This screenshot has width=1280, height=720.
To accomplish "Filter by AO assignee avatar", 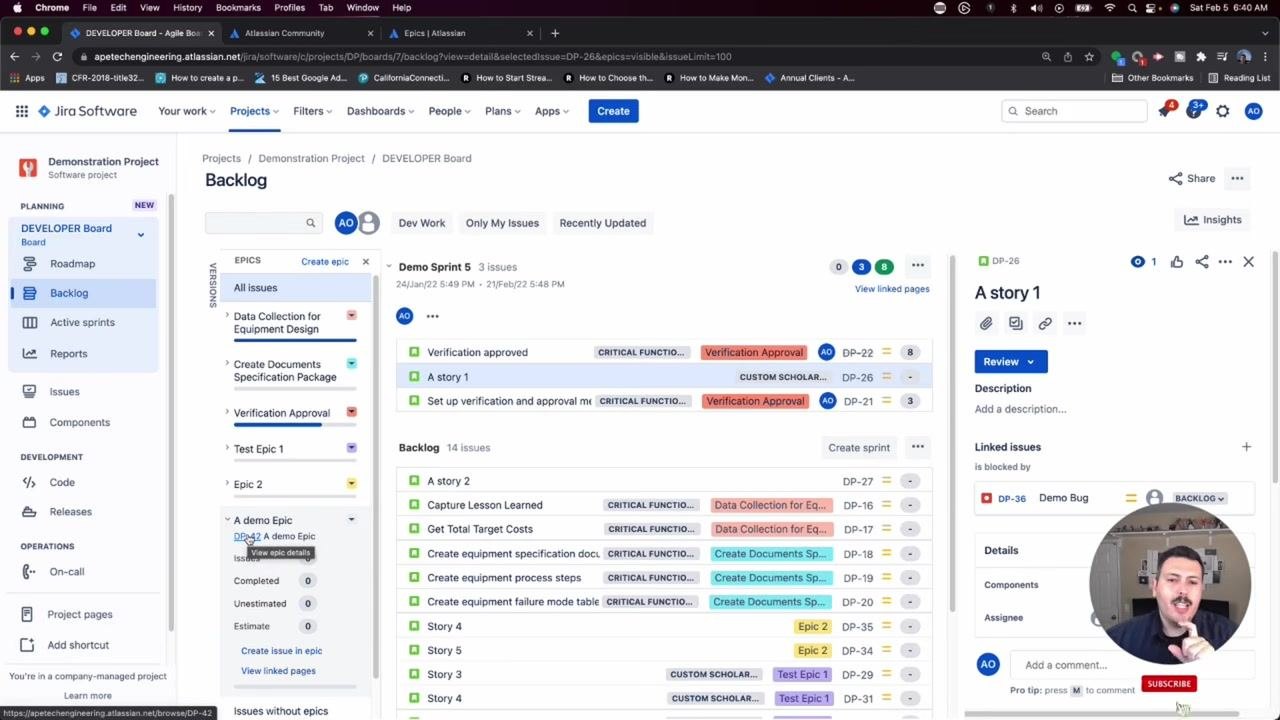I will (x=346, y=223).
